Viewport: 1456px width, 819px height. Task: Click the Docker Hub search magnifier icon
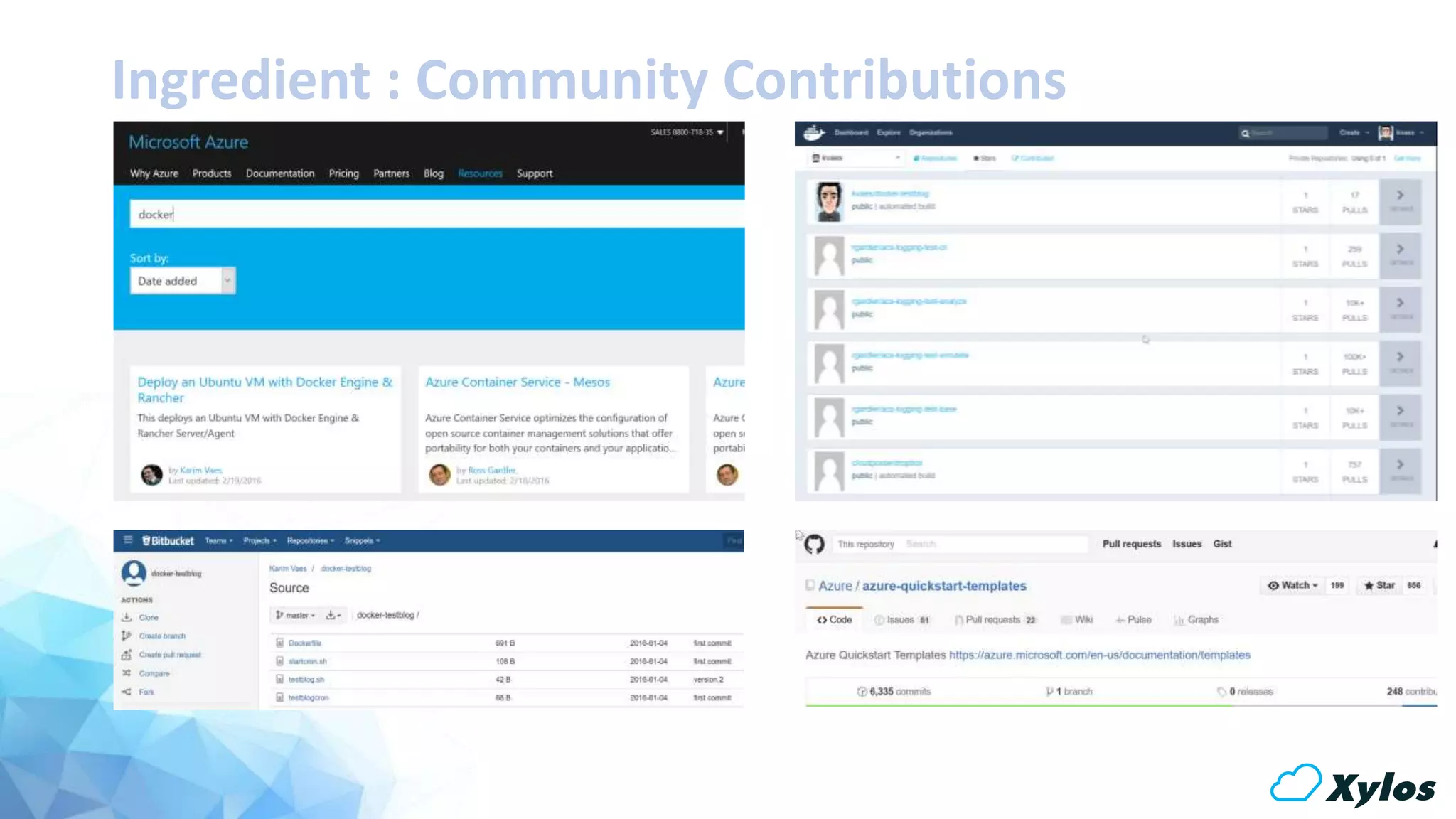click(x=1245, y=133)
